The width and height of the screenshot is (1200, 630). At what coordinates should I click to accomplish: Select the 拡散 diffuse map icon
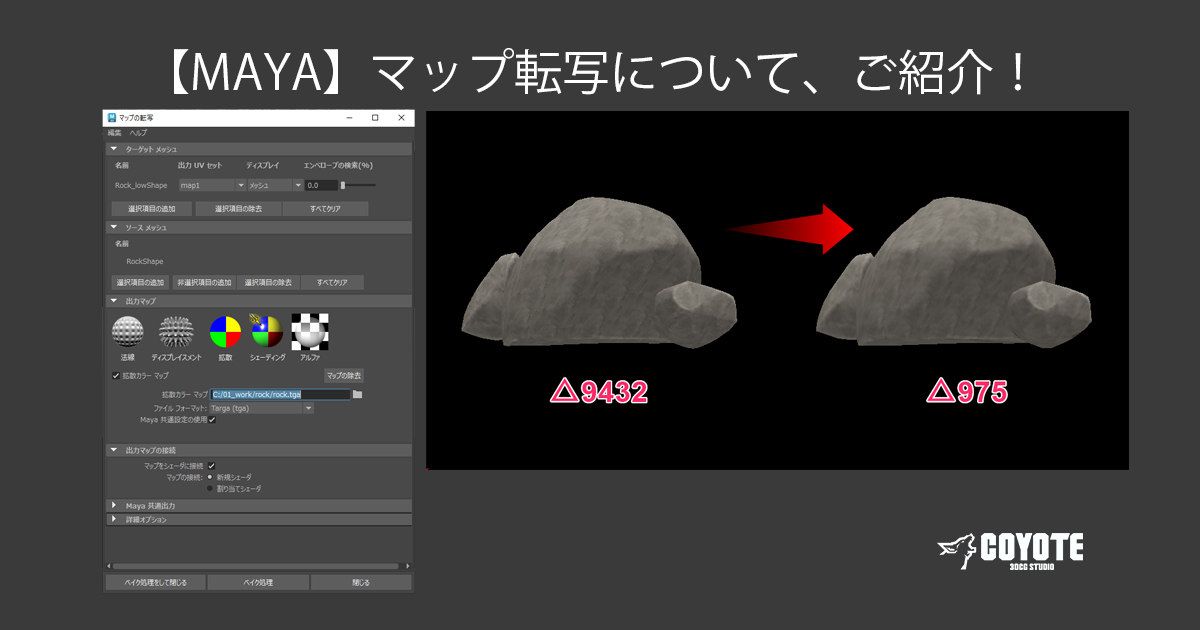pyautogui.click(x=225, y=331)
